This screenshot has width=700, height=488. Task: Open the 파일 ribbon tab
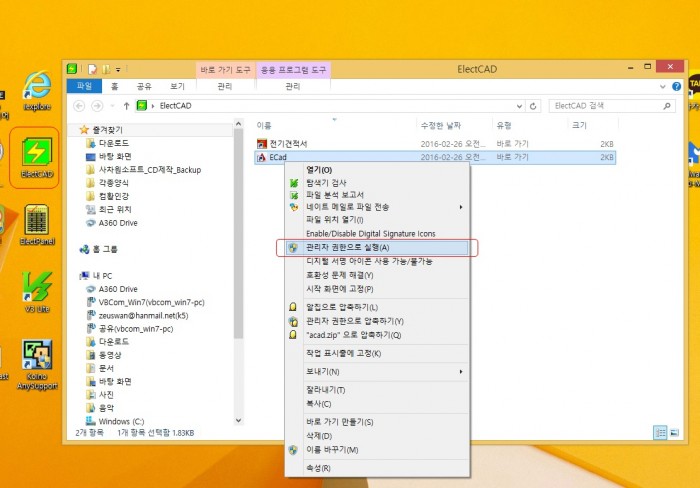point(84,86)
